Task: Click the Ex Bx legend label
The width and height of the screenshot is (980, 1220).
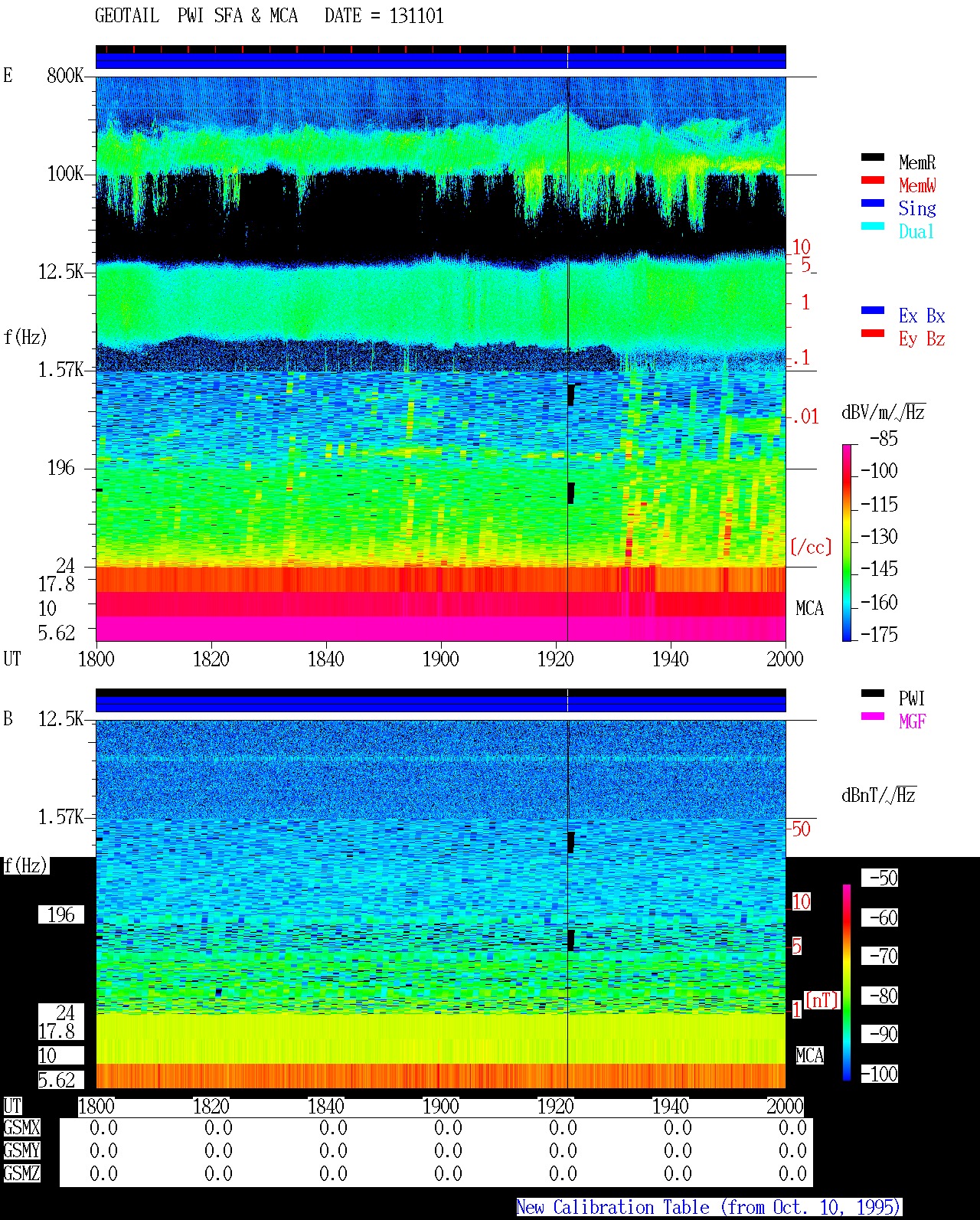Action: point(922,316)
